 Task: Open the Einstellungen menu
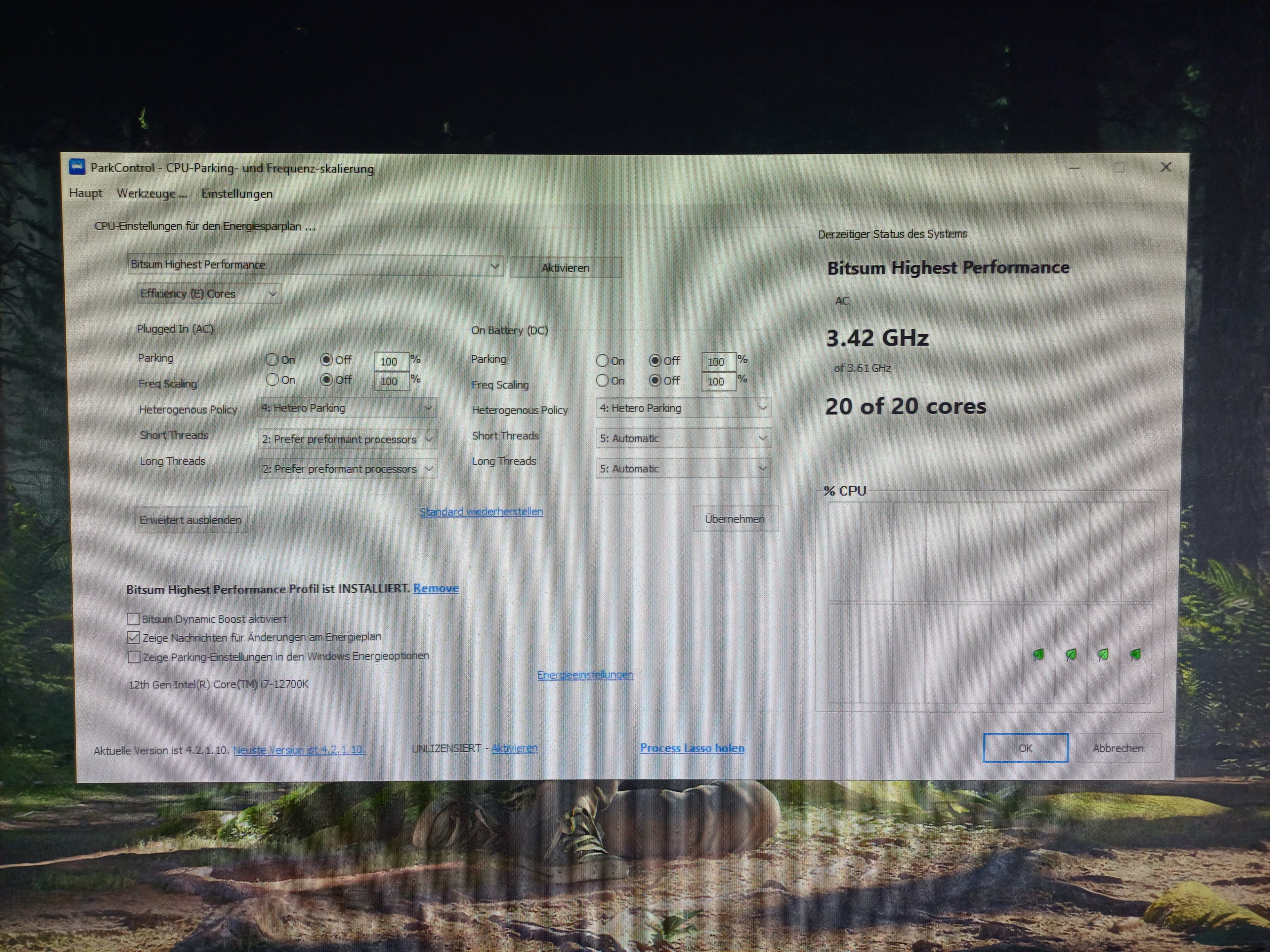236,194
